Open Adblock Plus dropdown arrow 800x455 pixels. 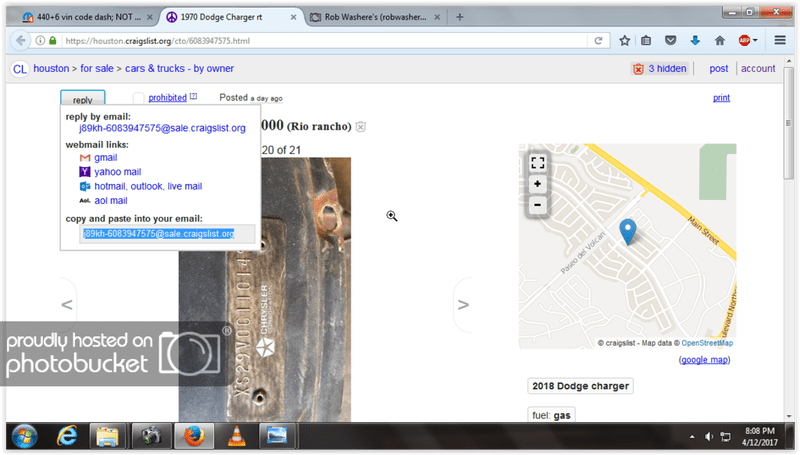755,40
